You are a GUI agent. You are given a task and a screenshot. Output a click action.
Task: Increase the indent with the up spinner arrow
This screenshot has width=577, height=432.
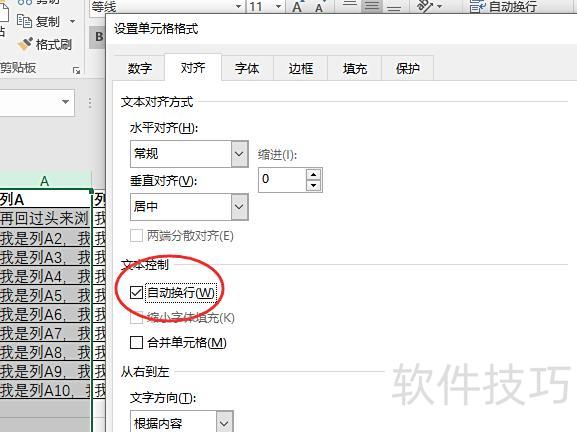coord(314,174)
